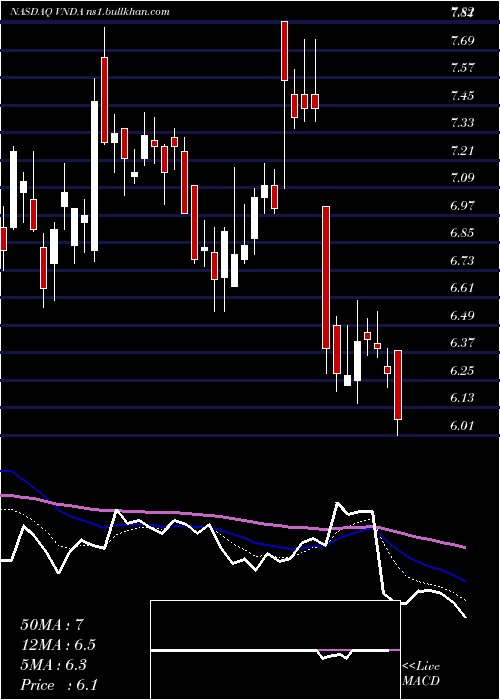This screenshot has height=700, width=500.
Task: Click the MACD inset chart panel
Action: pyautogui.click(x=275, y=650)
